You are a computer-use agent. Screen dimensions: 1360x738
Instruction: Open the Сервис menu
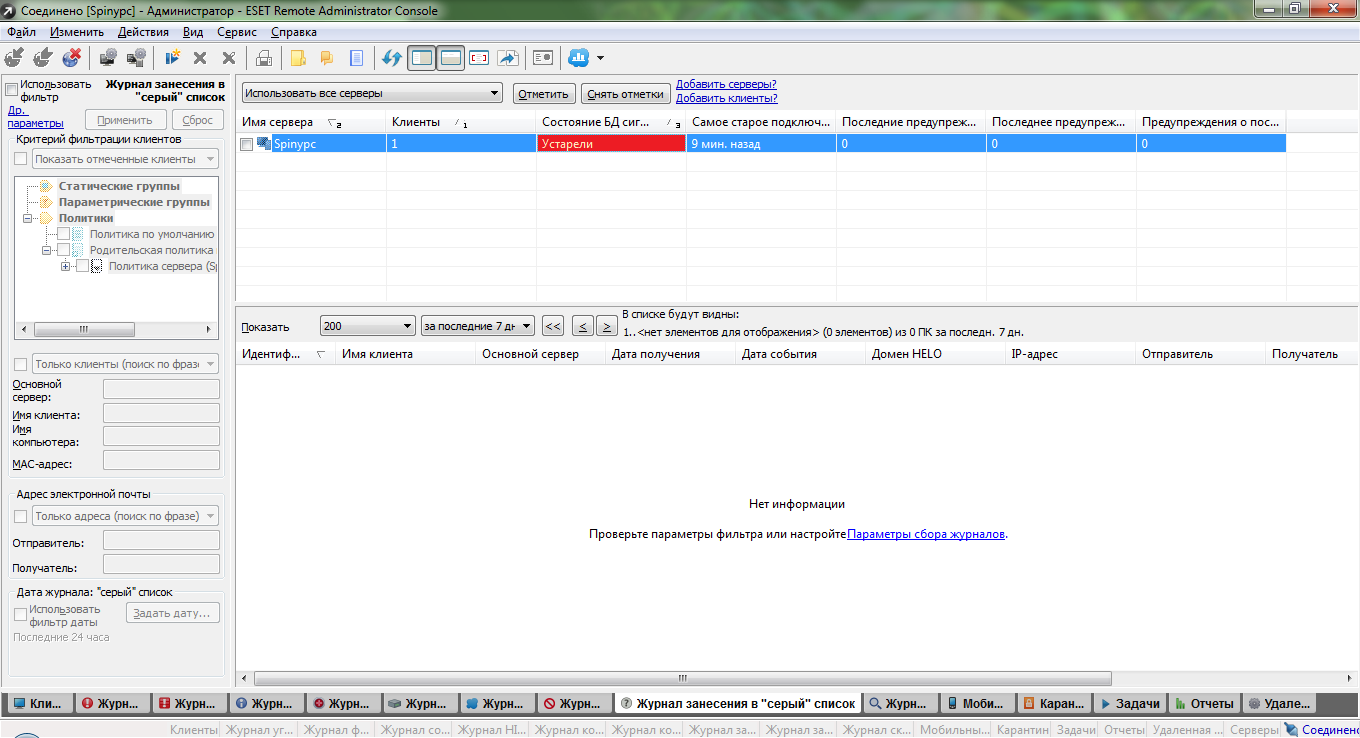coord(237,32)
